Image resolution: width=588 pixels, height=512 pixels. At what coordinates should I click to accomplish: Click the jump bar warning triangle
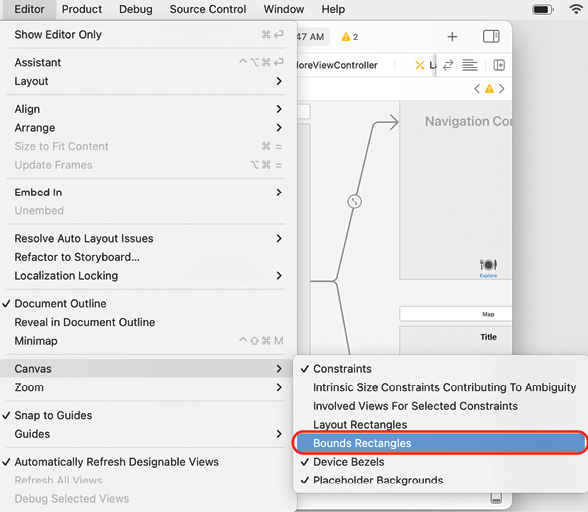[x=489, y=89]
